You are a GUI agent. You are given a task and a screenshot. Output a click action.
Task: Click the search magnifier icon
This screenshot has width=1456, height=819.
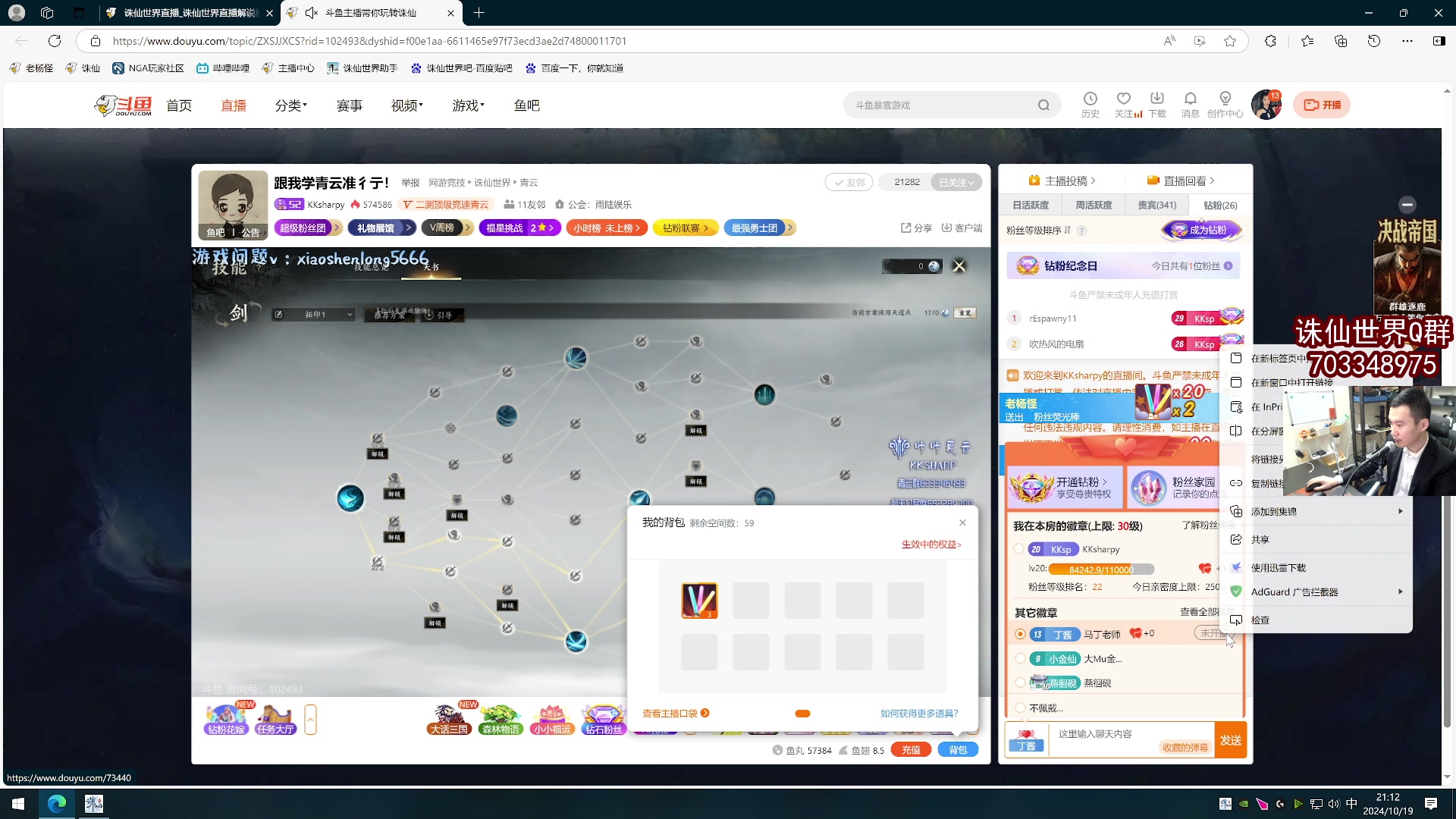[1043, 105]
